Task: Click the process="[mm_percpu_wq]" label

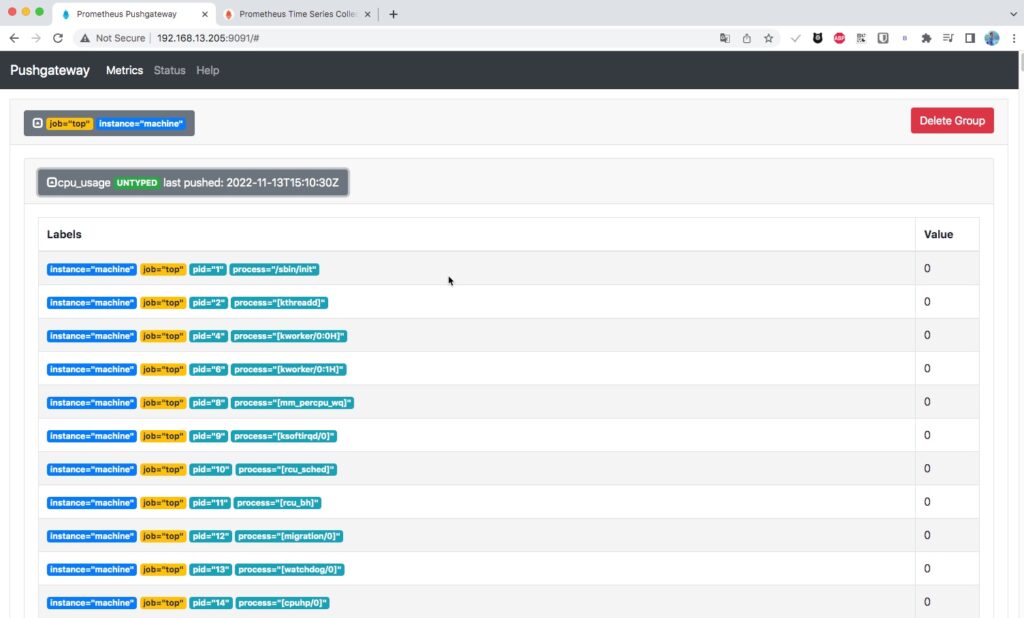Action: click(x=293, y=402)
